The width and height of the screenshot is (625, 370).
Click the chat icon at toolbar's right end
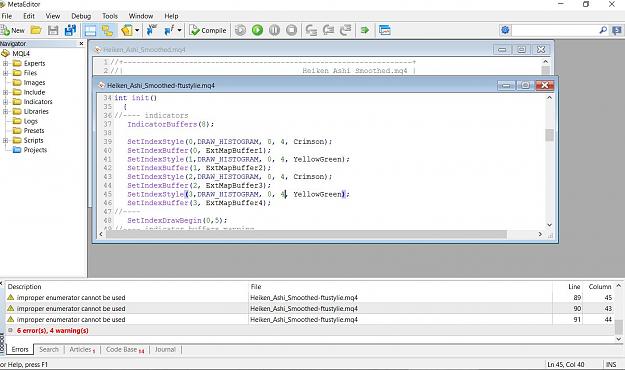point(617,30)
